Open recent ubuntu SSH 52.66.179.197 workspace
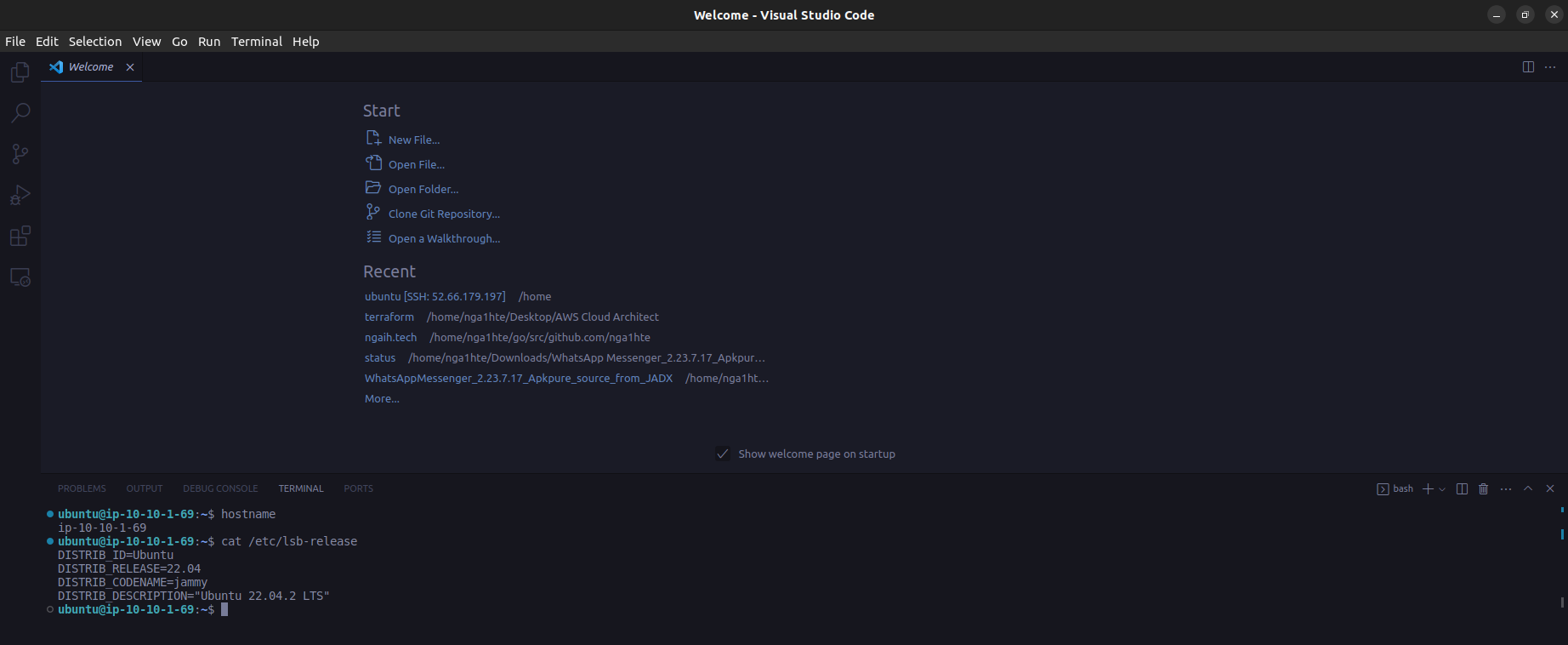Image resolution: width=1568 pixels, height=645 pixels. [x=435, y=296]
